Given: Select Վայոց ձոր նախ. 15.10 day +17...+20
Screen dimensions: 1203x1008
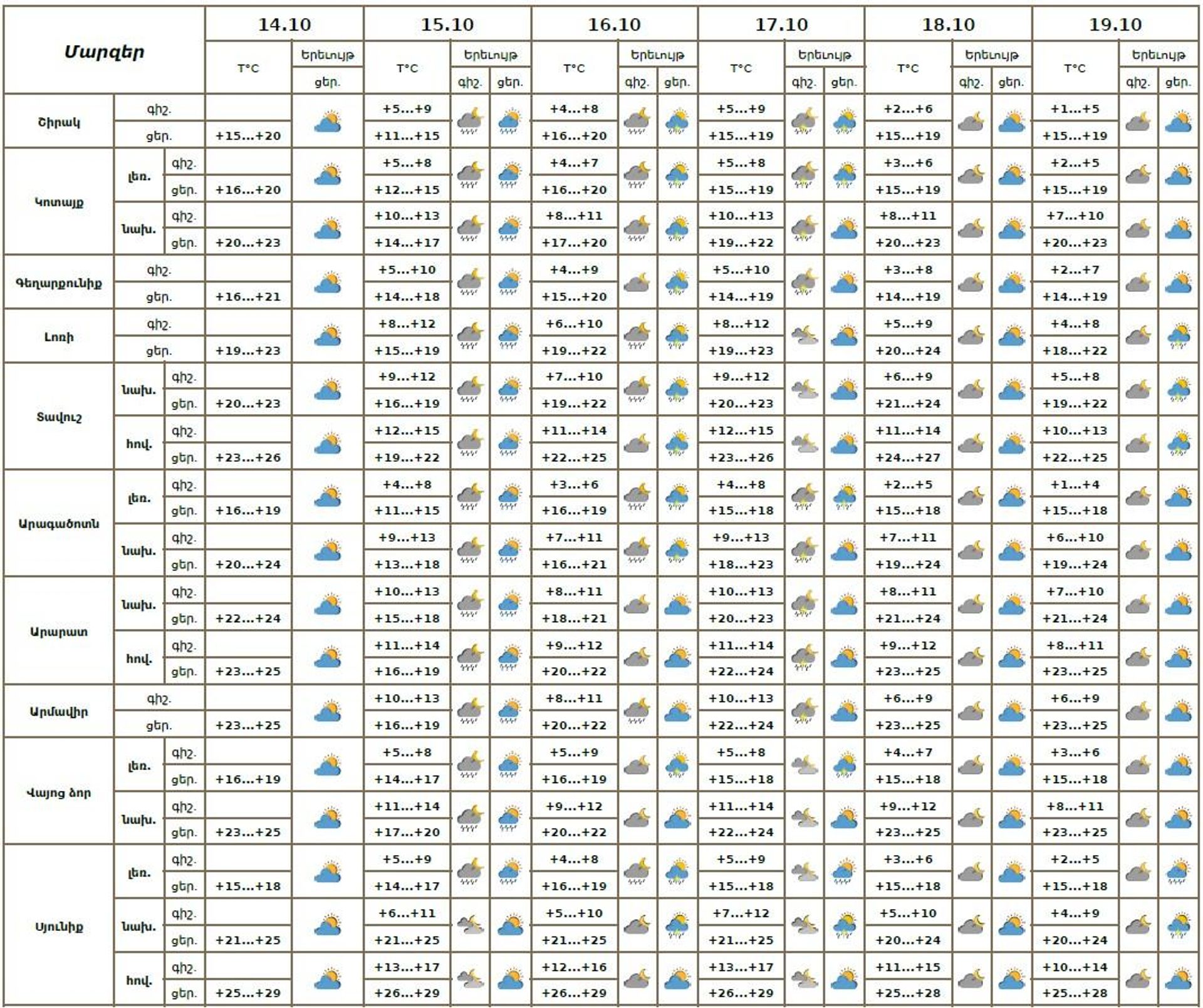Looking at the screenshot, I should click(407, 833).
